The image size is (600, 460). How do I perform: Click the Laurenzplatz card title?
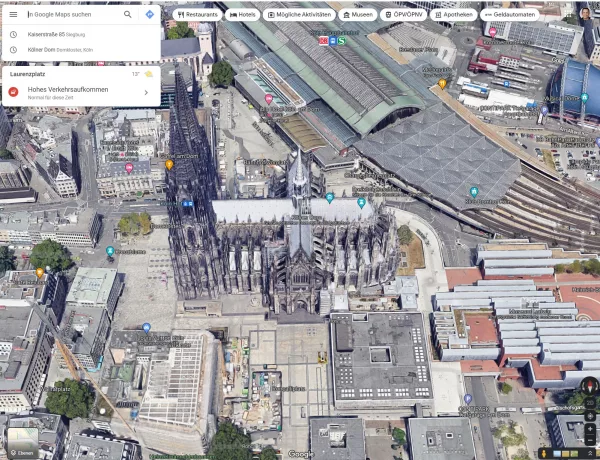pos(28,74)
